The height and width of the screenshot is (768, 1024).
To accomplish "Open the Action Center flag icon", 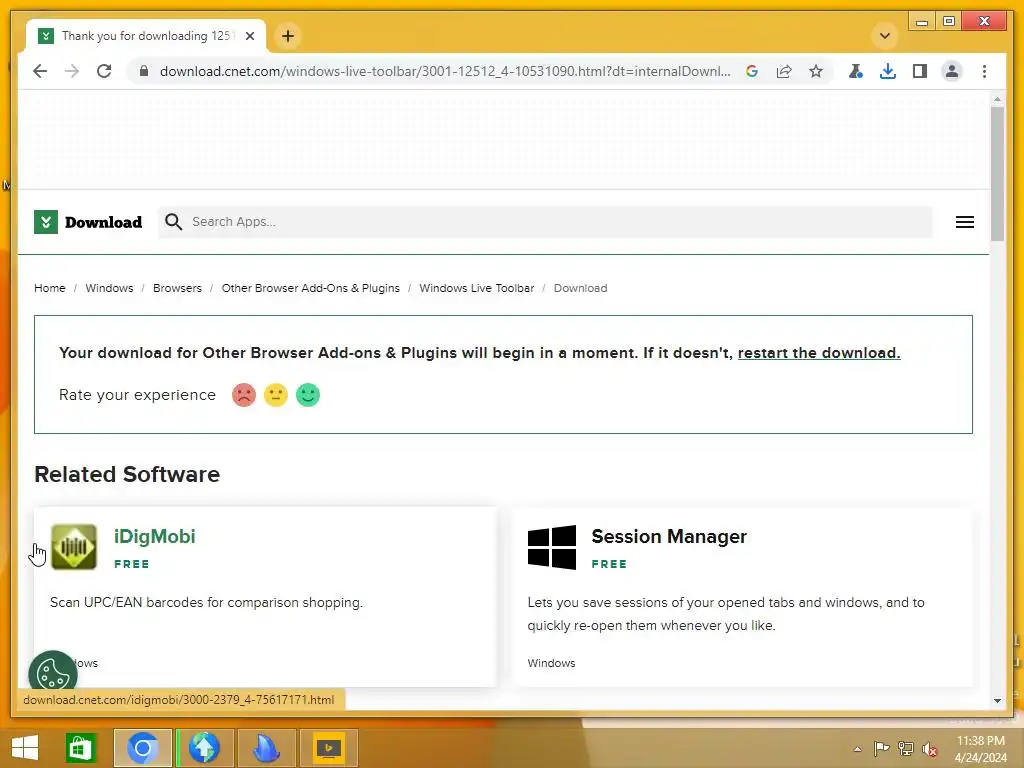I will point(881,748).
